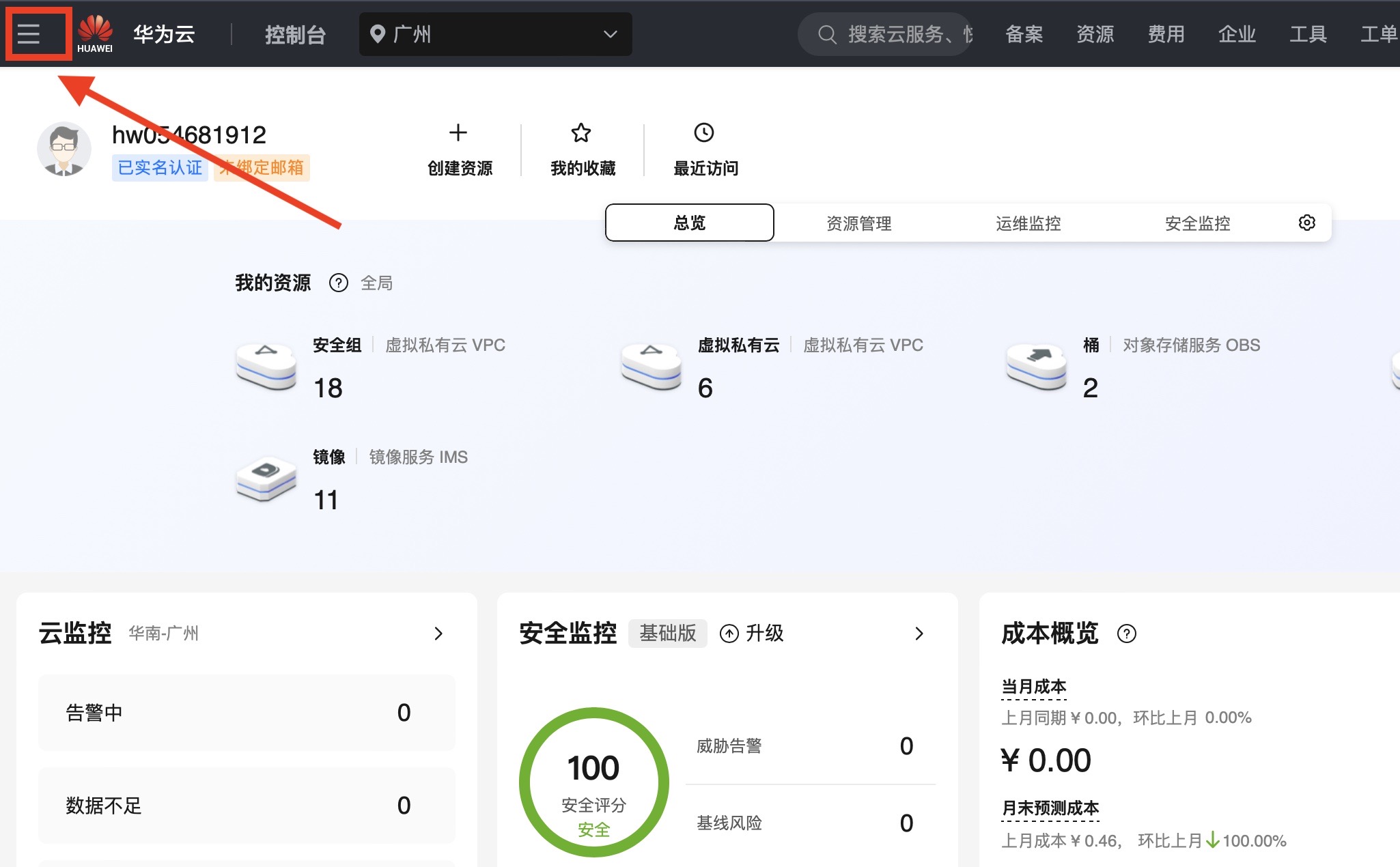Open 最近访问 clock icon
1400x867 pixels.
point(704,132)
